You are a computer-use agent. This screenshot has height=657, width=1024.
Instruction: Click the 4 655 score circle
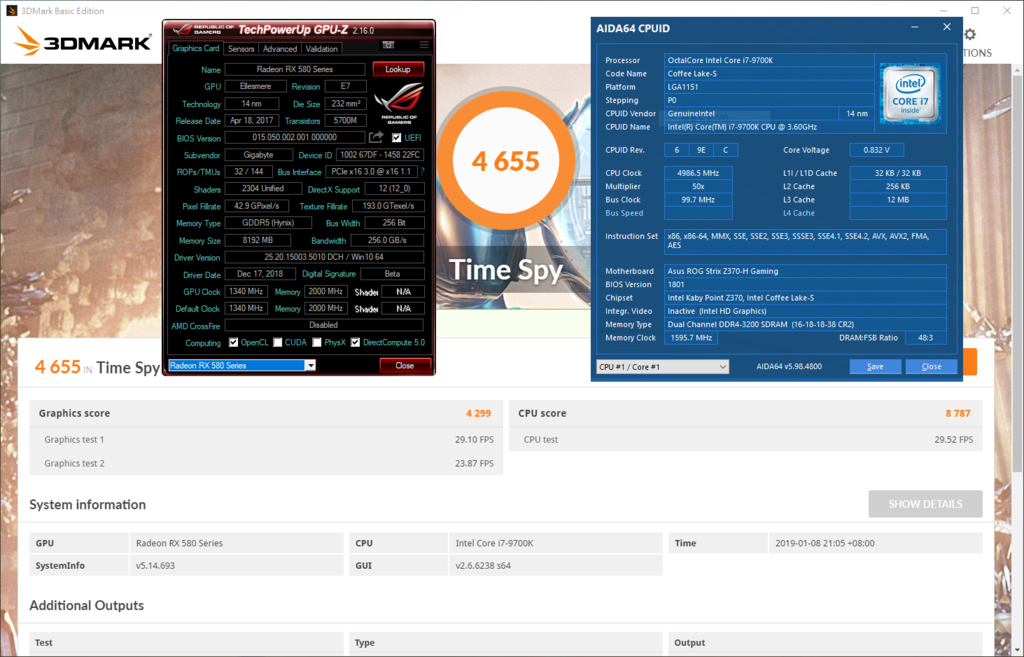506,161
